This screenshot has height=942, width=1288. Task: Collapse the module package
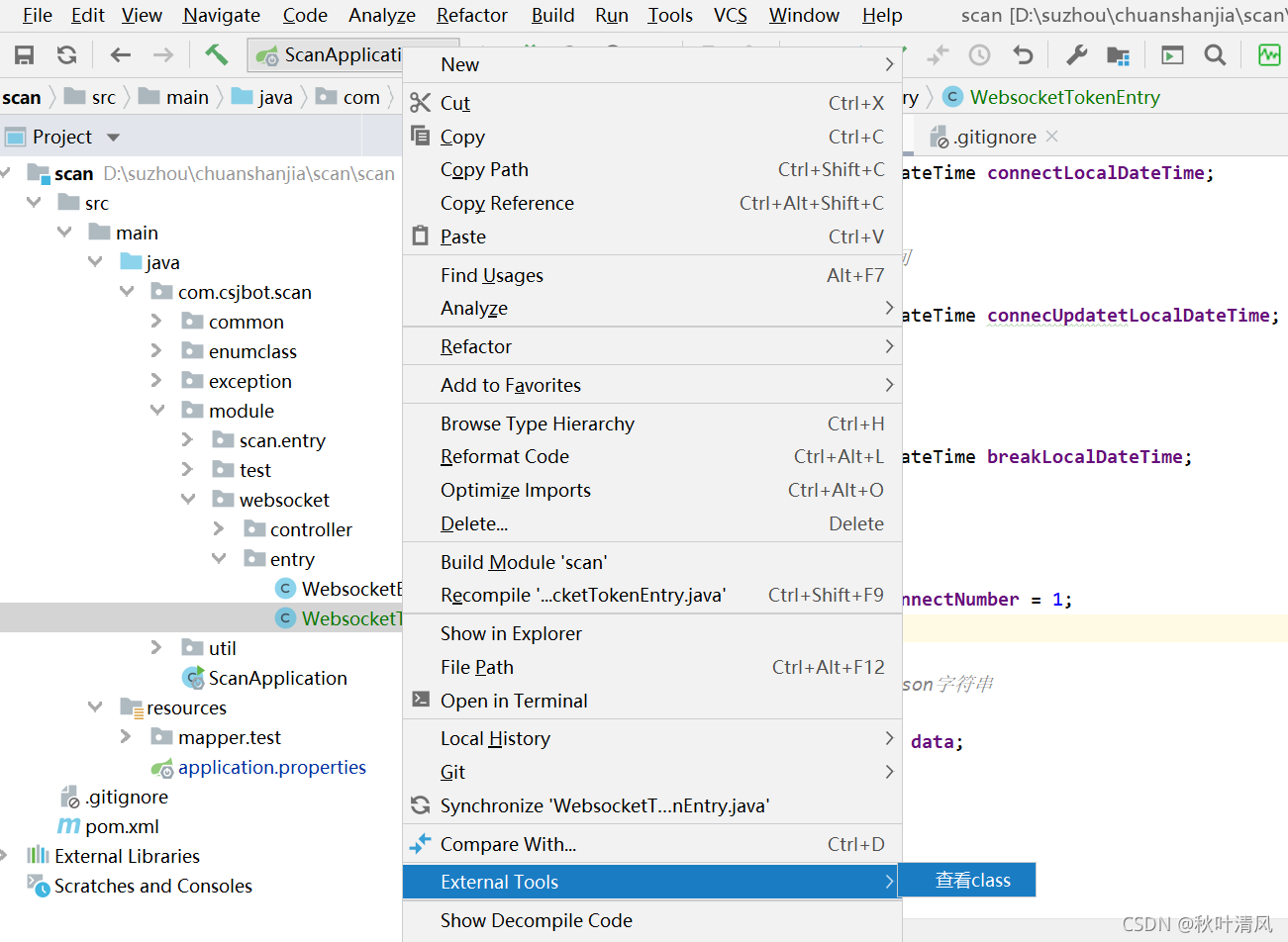(157, 411)
